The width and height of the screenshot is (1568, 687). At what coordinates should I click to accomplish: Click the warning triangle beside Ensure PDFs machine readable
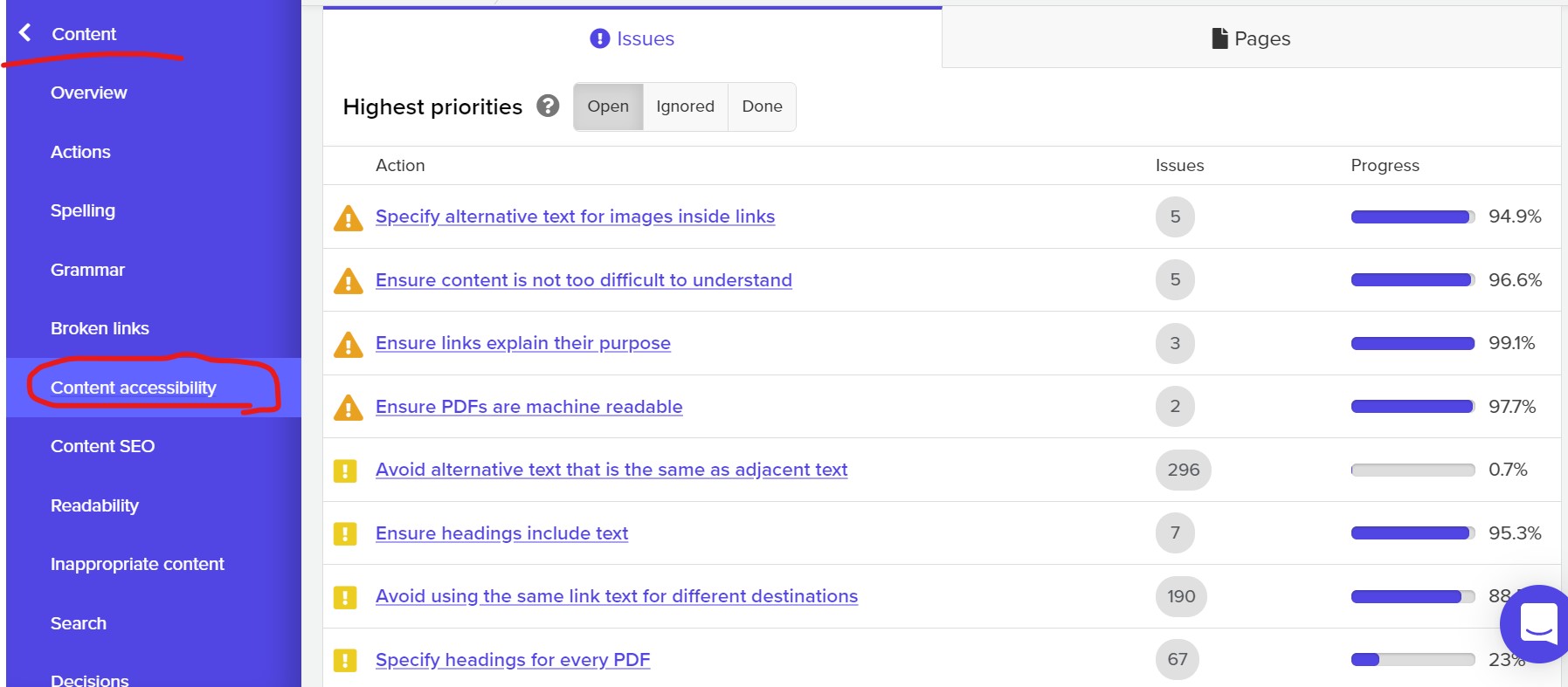[x=349, y=408]
